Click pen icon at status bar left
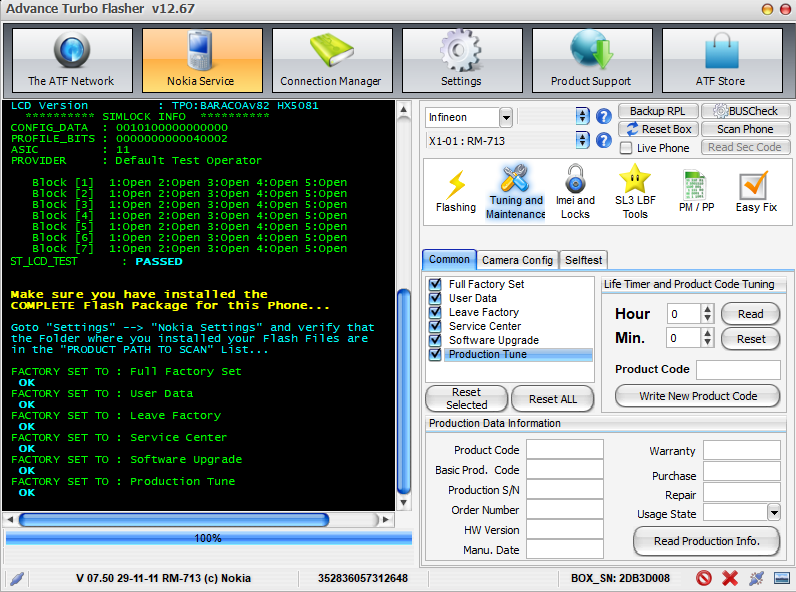This screenshot has width=796, height=592. click(x=17, y=578)
